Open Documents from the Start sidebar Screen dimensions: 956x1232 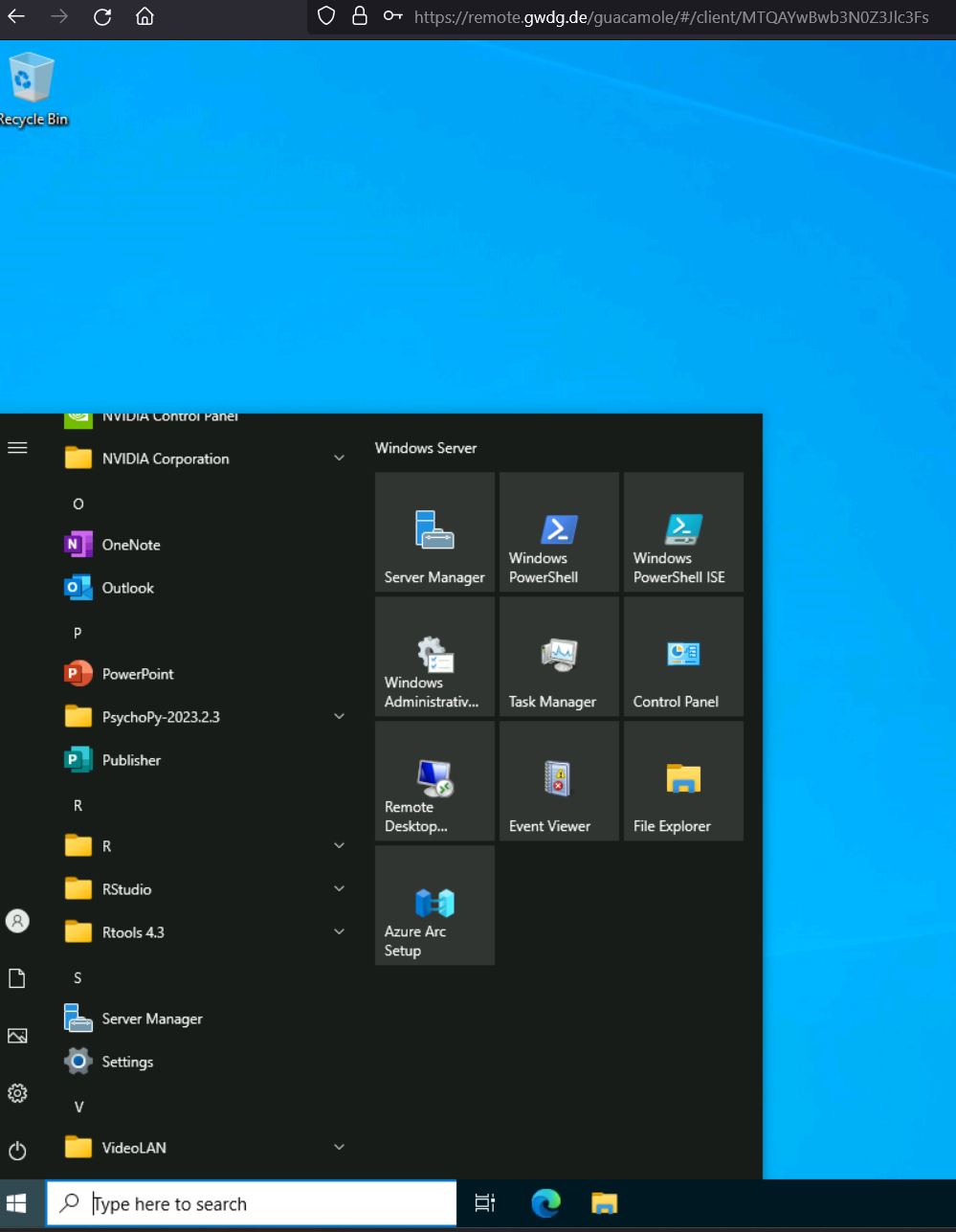17,978
